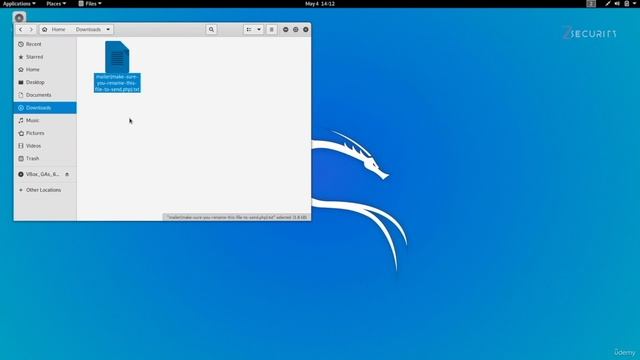Open the workspace switcher indicator
Screen dimensions: 640x360
point(591,4)
